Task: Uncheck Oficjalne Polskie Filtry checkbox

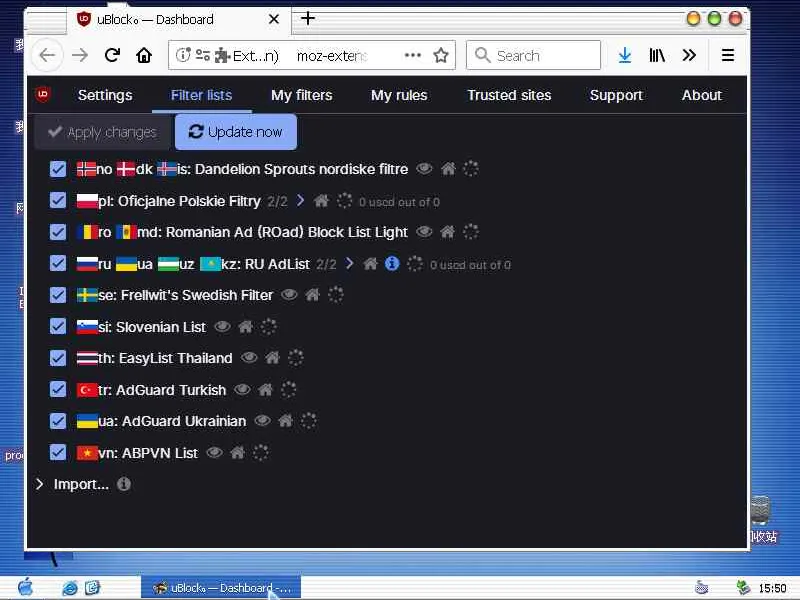Action: pyautogui.click(x=58, y=201)
